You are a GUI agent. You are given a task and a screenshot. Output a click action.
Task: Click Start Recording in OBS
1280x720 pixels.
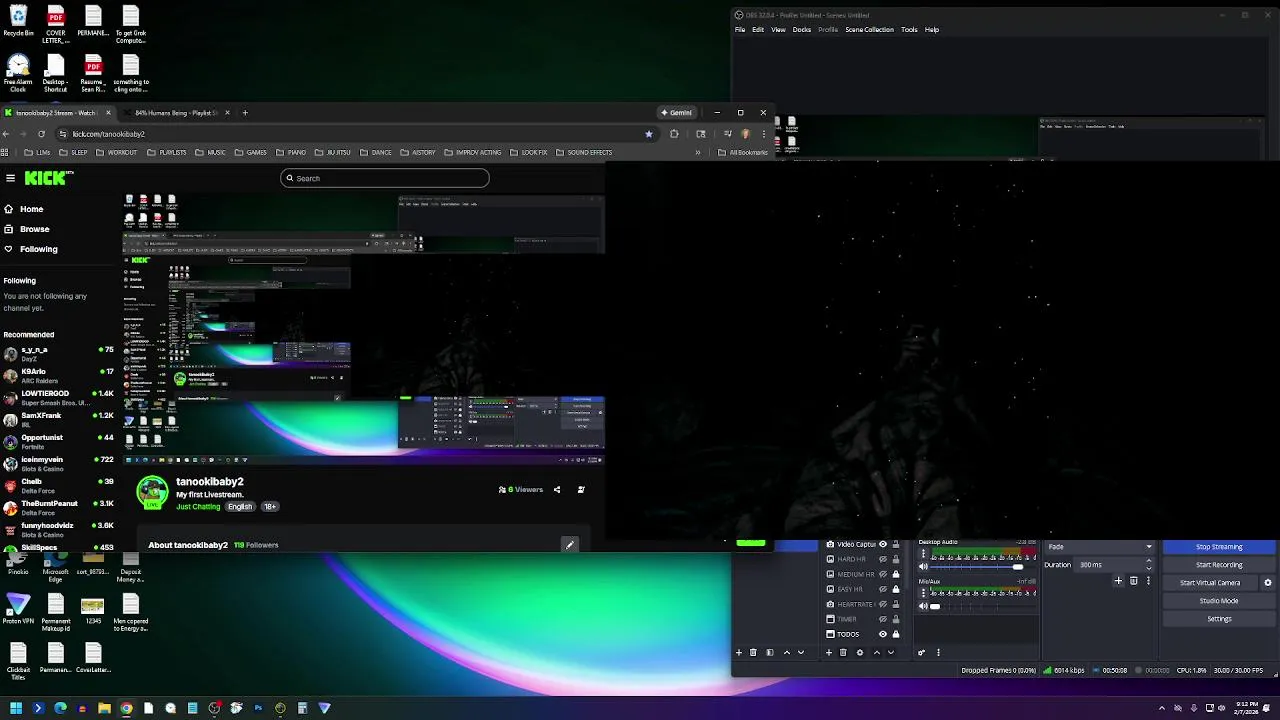coord(1219,565)
